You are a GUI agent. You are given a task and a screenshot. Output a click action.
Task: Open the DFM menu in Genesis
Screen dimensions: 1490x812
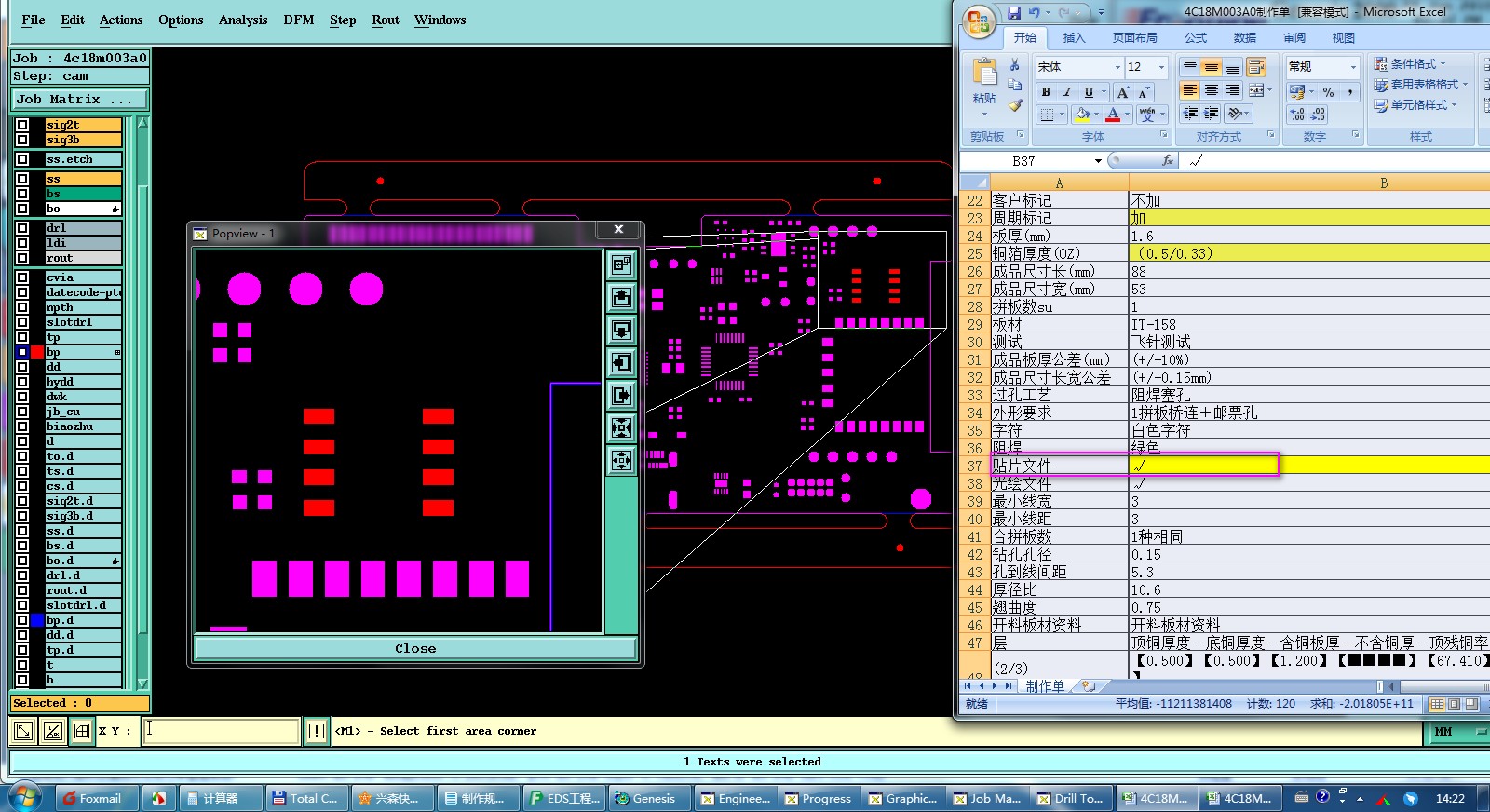point(299,20)
